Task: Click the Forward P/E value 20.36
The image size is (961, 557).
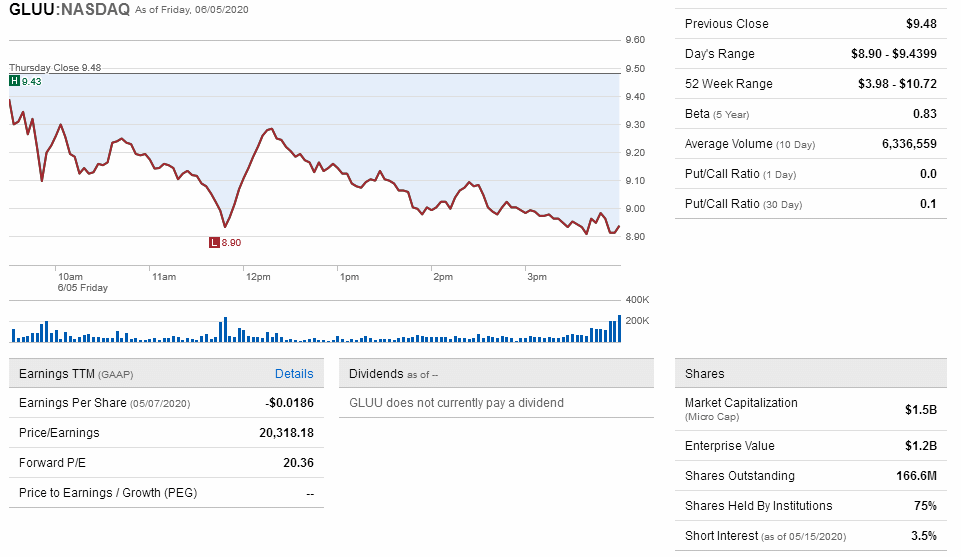Action: point(298,463)
